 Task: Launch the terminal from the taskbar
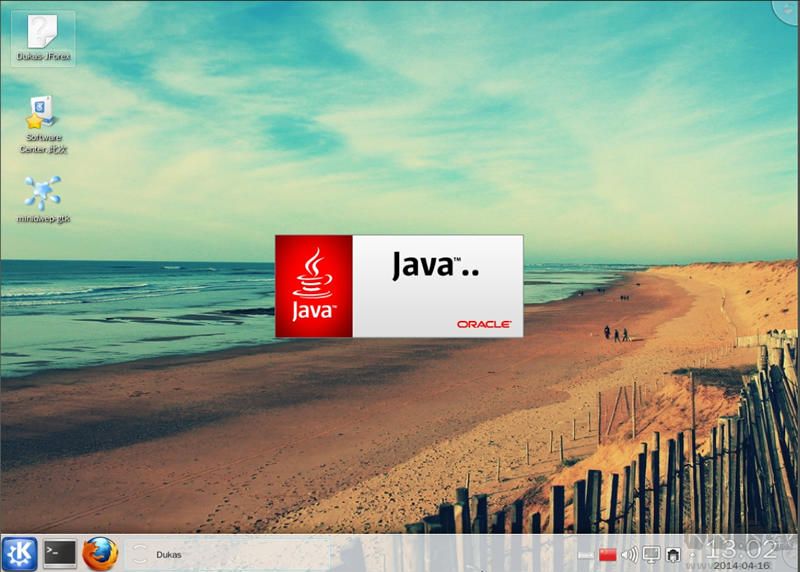pos(60,553)
